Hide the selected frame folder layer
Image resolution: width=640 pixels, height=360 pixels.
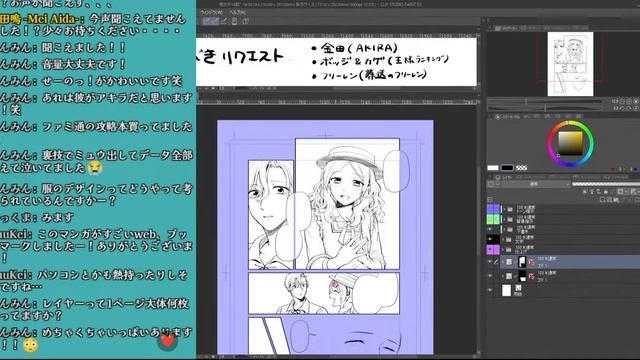[490, 262]
